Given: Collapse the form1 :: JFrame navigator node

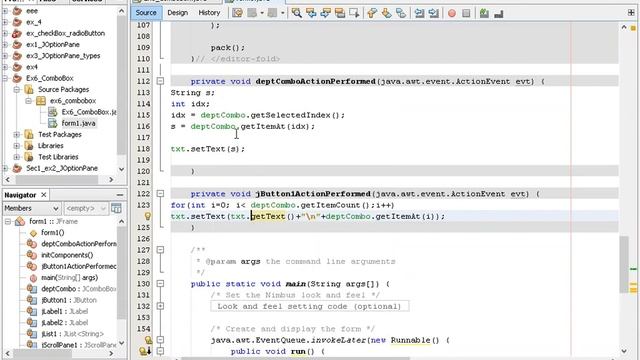Looking at the screenshot, I should click(x=8, y=221).
